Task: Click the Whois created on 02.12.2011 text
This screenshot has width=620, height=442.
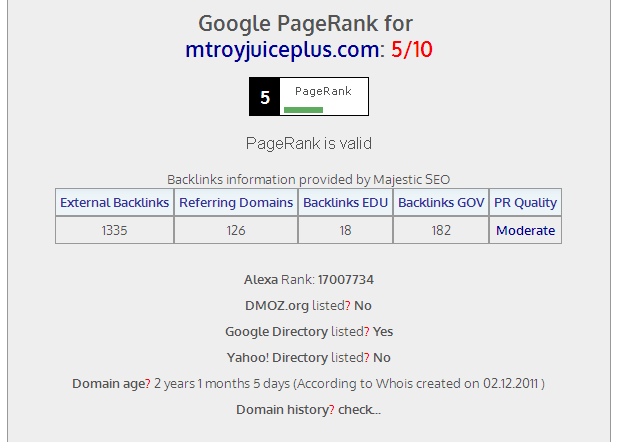Action: (x=457, y=384)
